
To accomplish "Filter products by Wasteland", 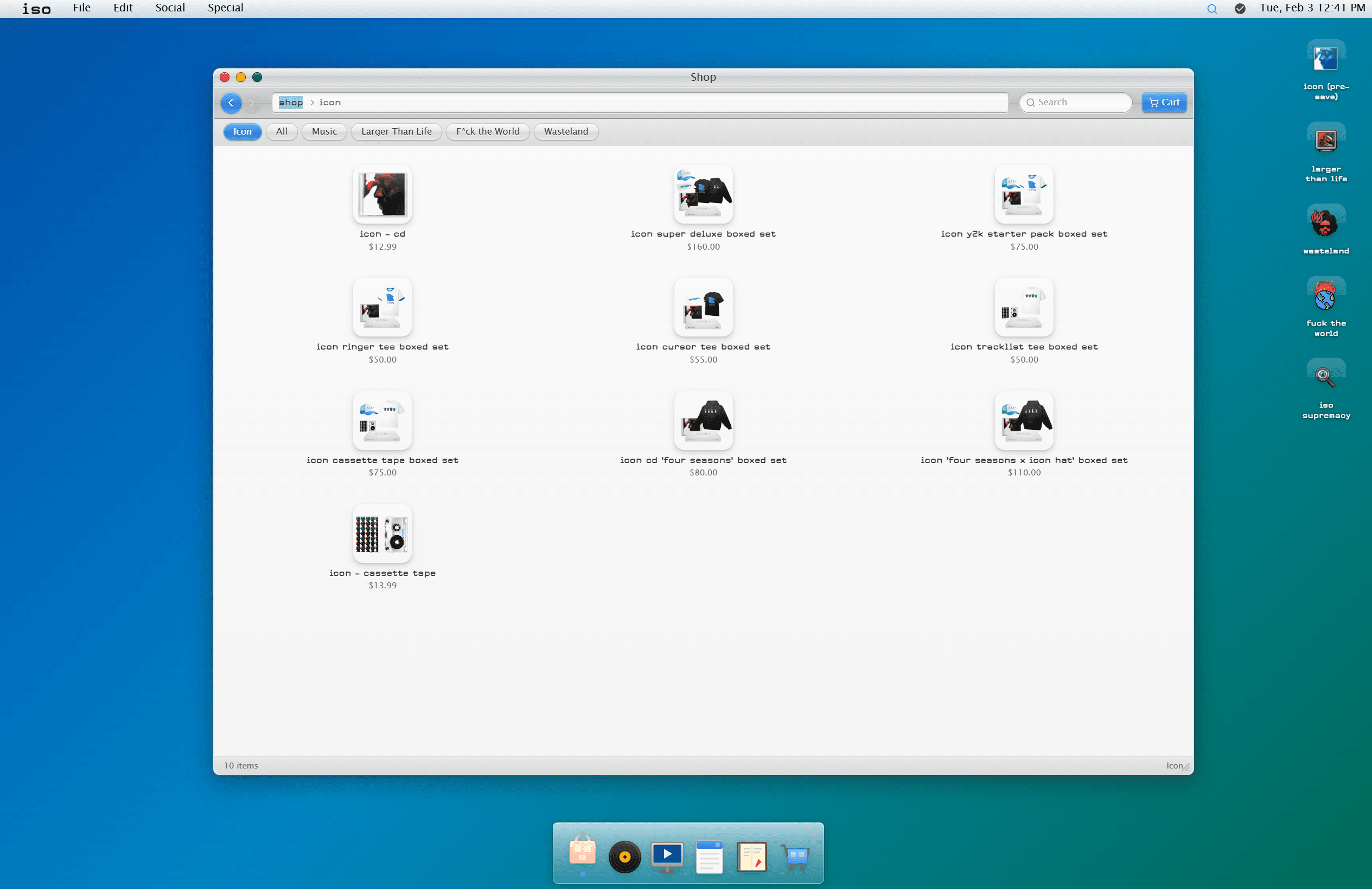I will point(565,131).
